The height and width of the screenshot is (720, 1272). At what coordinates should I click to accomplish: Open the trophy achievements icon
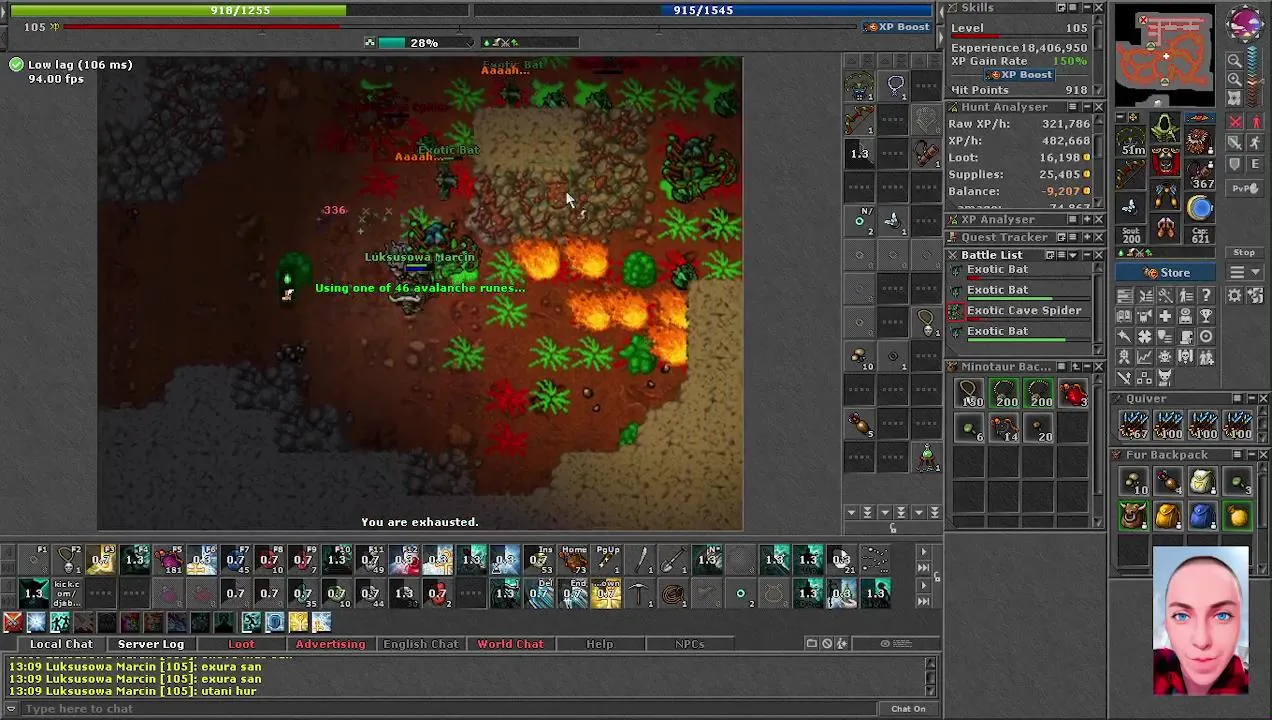1206,316
